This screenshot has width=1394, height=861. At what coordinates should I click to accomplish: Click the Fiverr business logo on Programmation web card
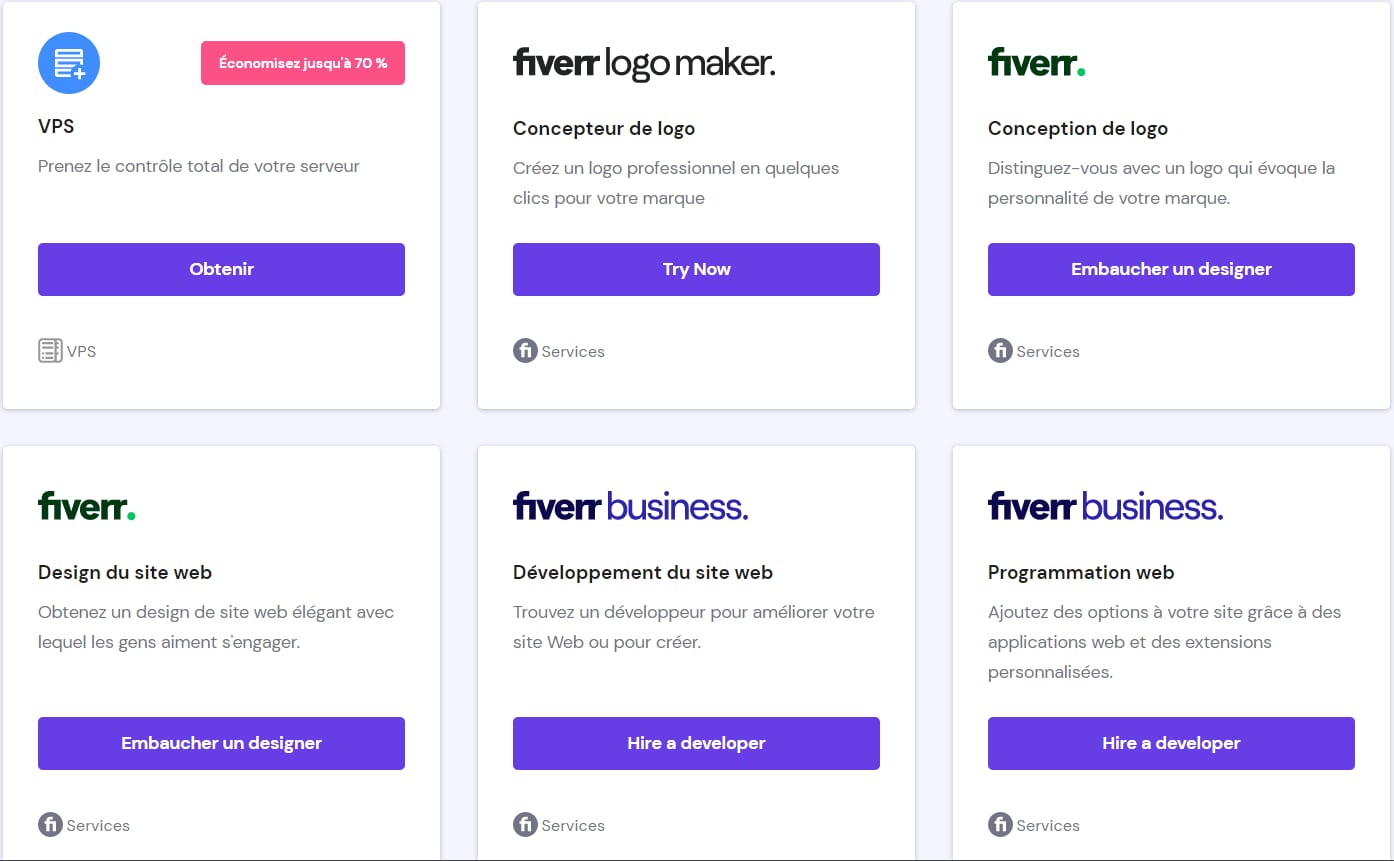point(1105,506)
